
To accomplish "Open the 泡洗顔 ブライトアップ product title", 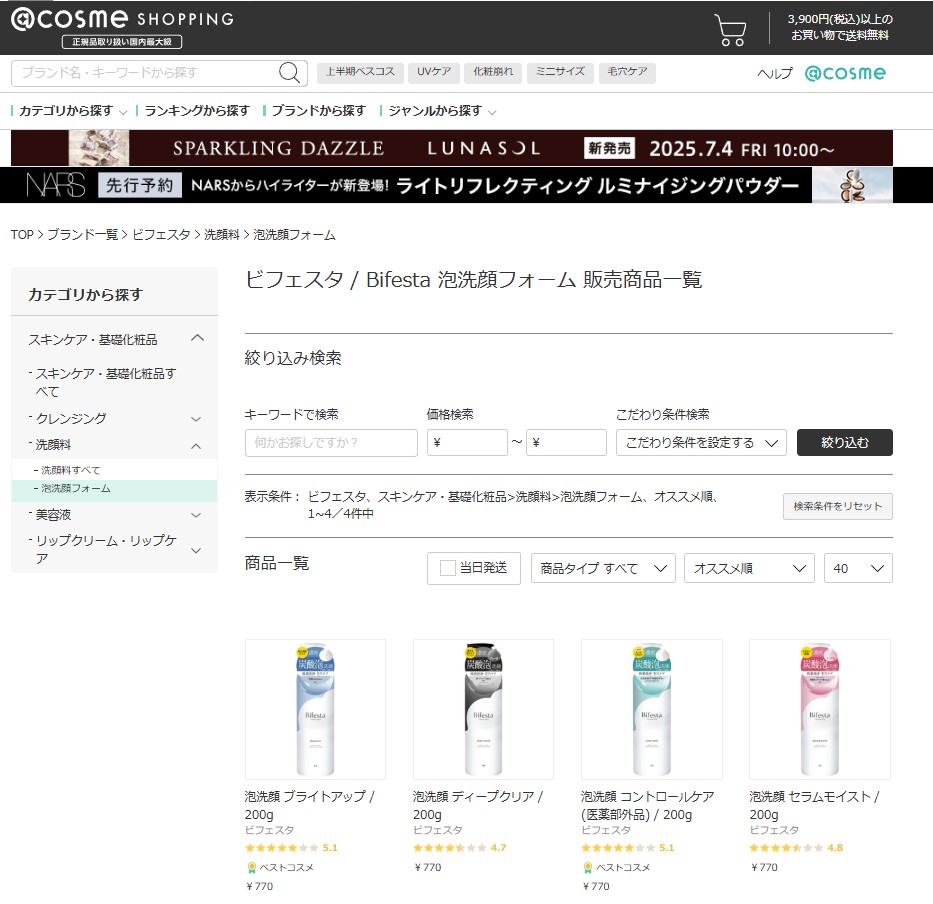I will 309,805.
